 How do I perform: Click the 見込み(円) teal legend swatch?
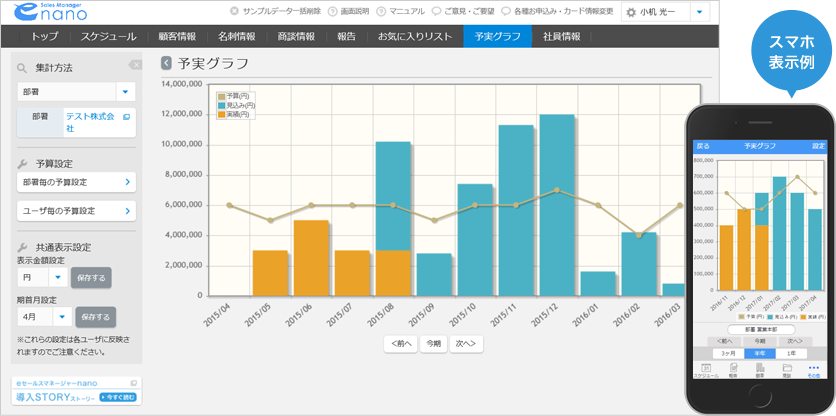[x=222, y=106]
